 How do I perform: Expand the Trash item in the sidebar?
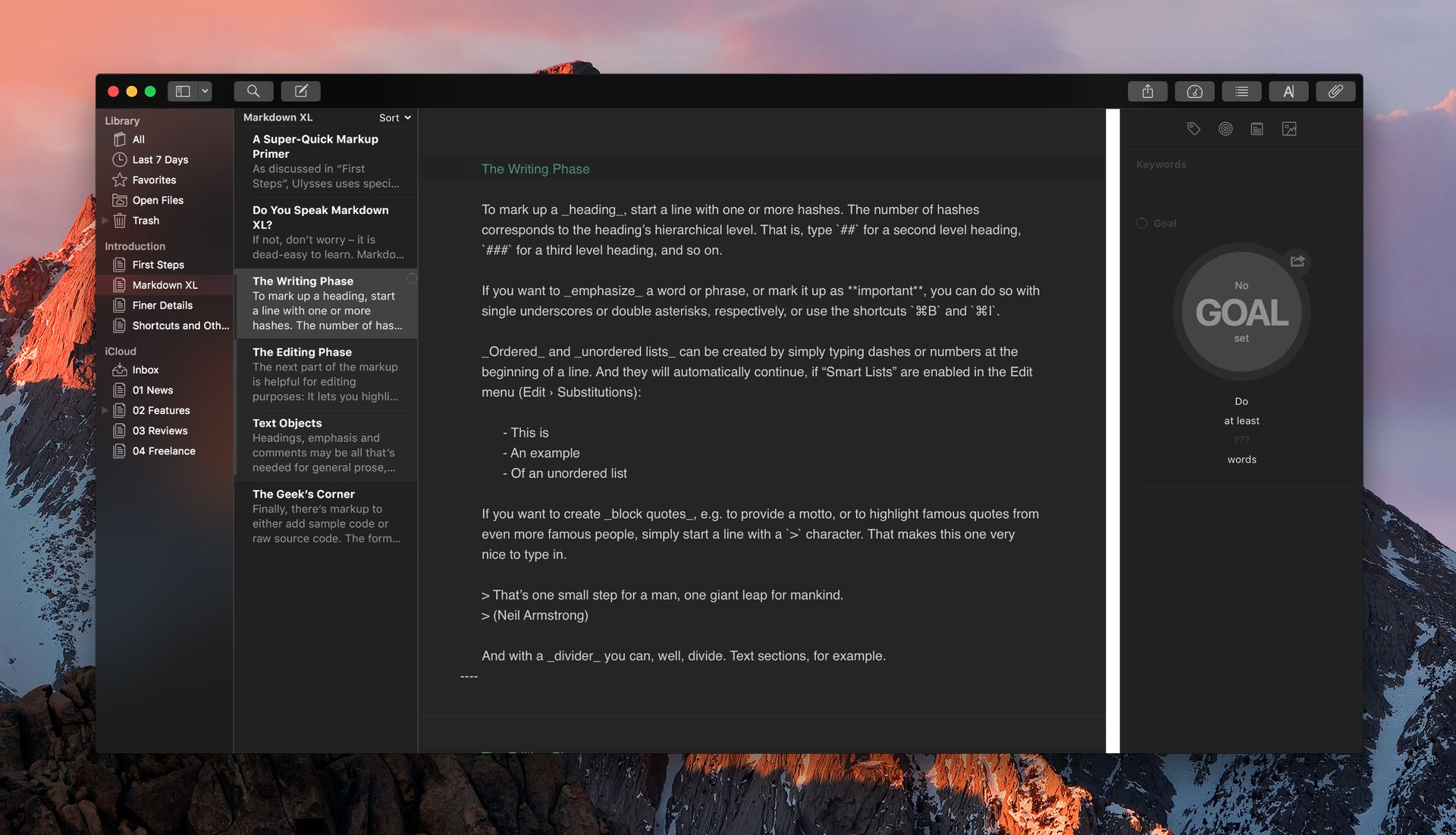(x=105, y=221)
